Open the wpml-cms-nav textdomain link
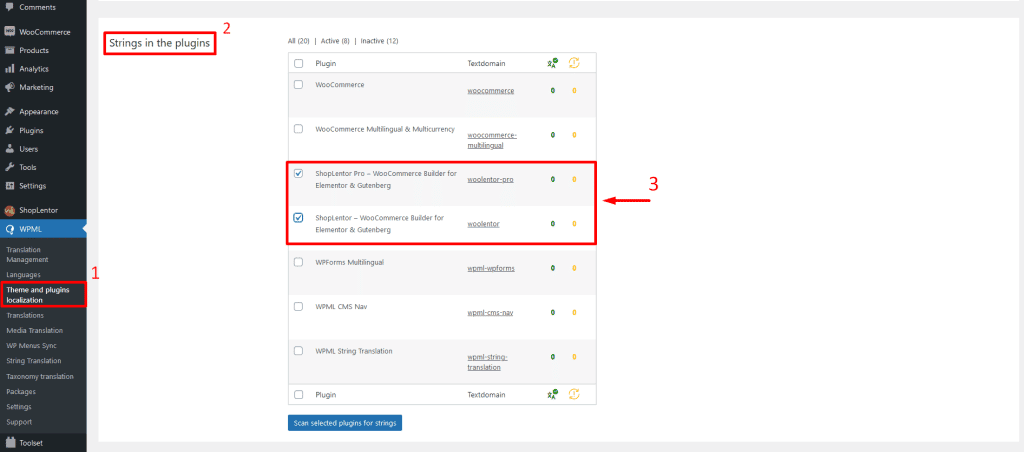 point(490,313)
